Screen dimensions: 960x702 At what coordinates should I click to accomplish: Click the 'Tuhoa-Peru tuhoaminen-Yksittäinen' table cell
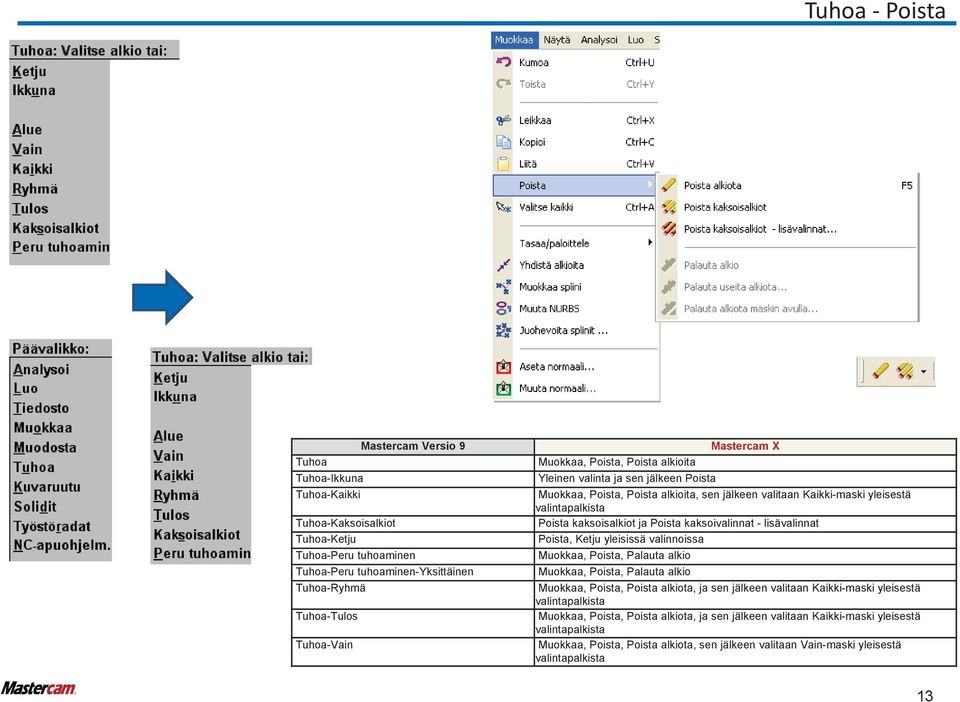tap(413, 572)
